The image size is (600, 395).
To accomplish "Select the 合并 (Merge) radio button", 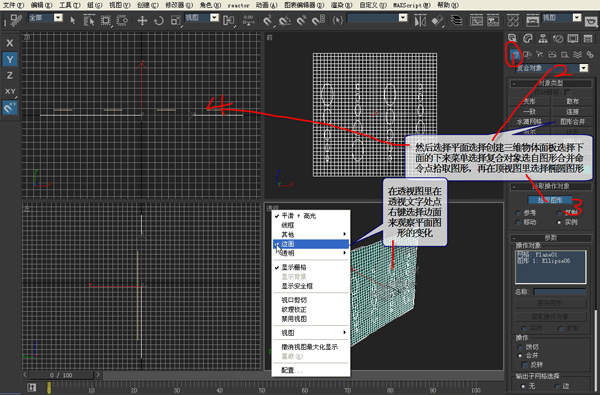I will tap(520, 356).
